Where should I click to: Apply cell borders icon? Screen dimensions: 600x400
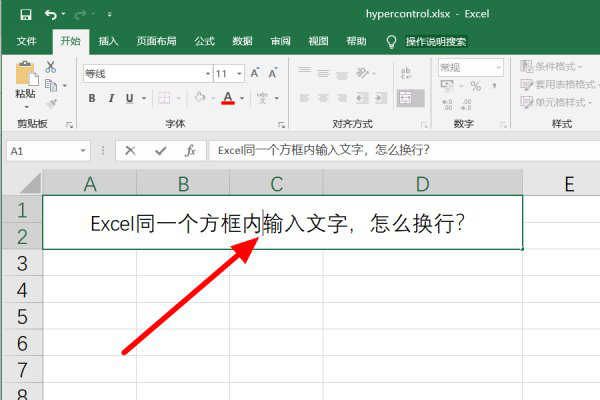point(164,98)
